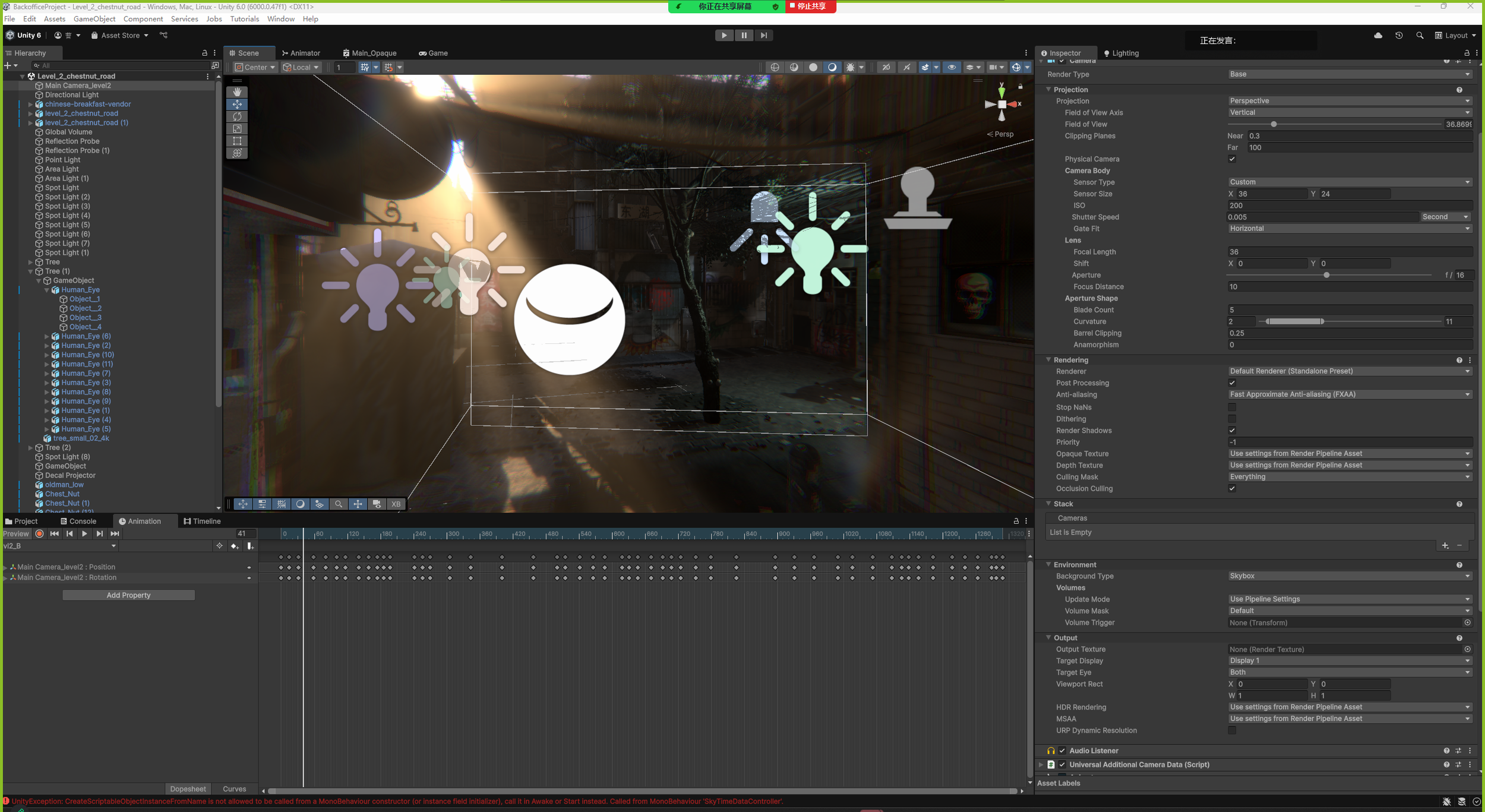Enable the Stop NaNs checkbox

click(1232, 407)
